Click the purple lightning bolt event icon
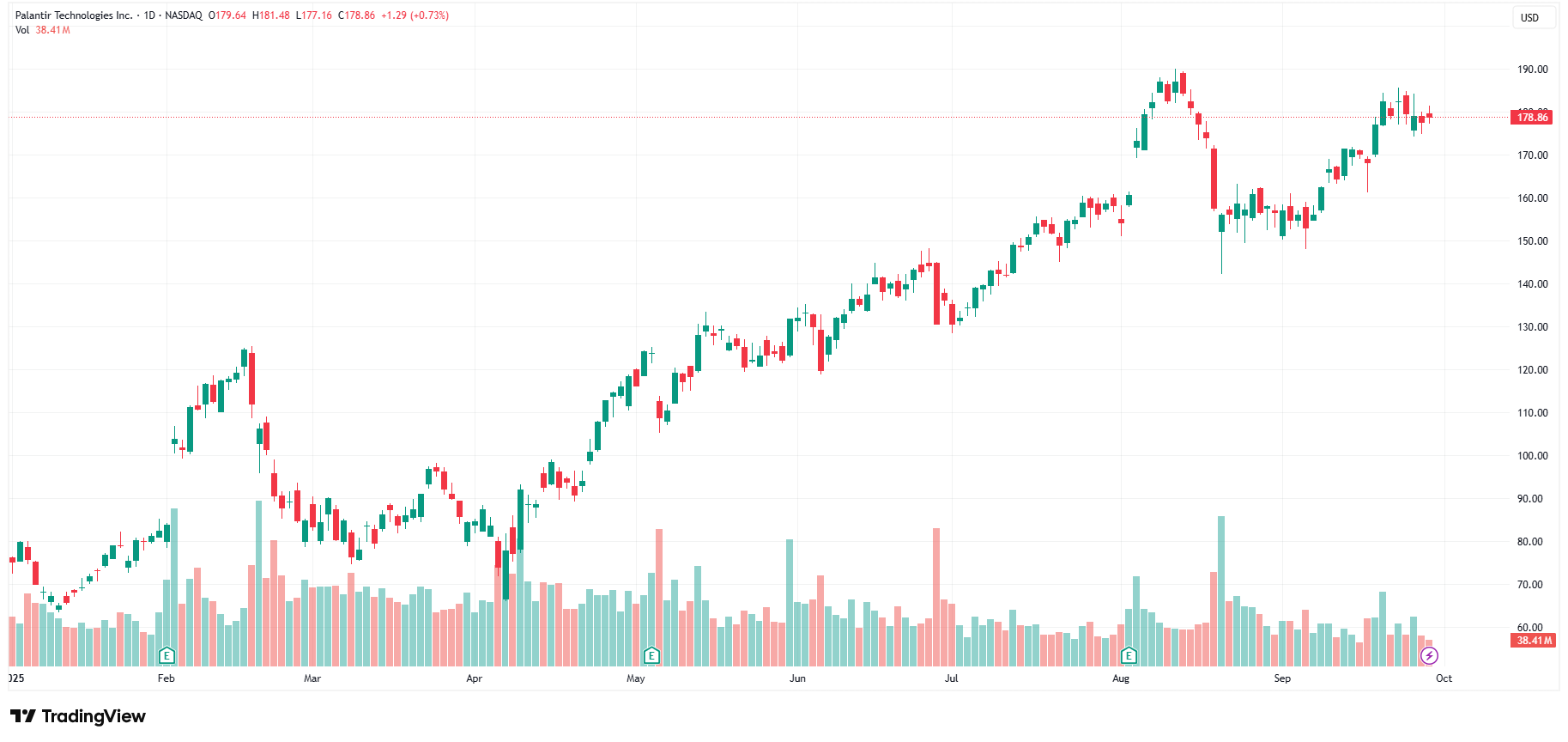 (1429, 656)
